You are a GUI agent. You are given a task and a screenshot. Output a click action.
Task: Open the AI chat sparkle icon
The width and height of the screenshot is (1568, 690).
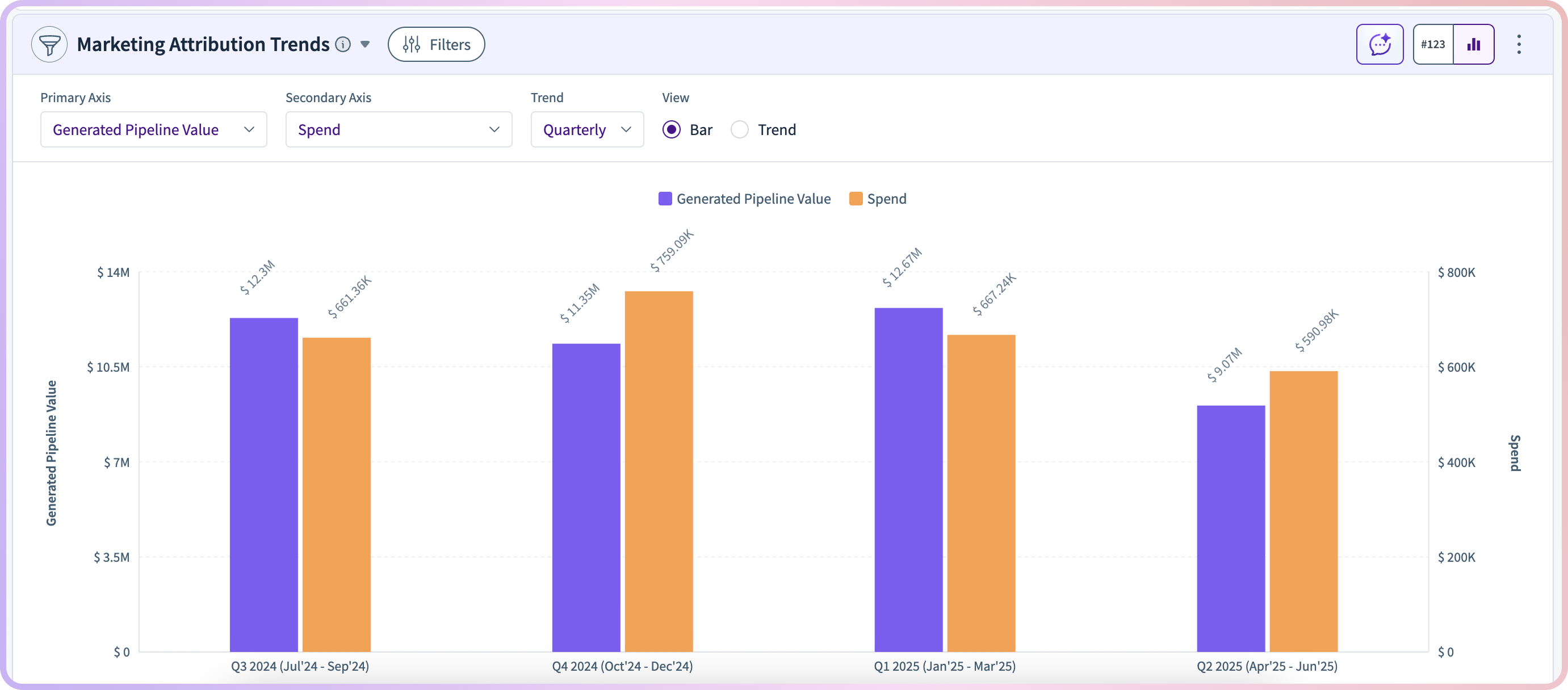click(x=1380, y=44)
